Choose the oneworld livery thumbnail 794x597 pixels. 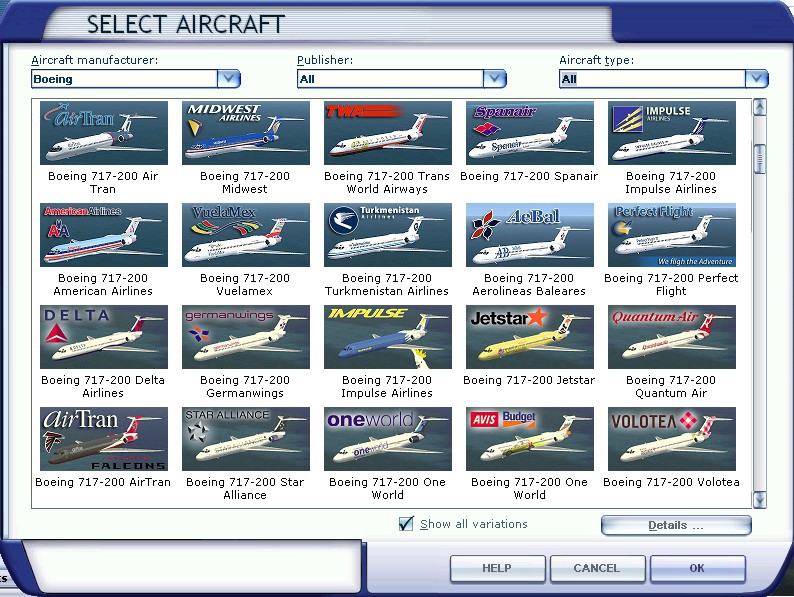click(x=388, y=439)
